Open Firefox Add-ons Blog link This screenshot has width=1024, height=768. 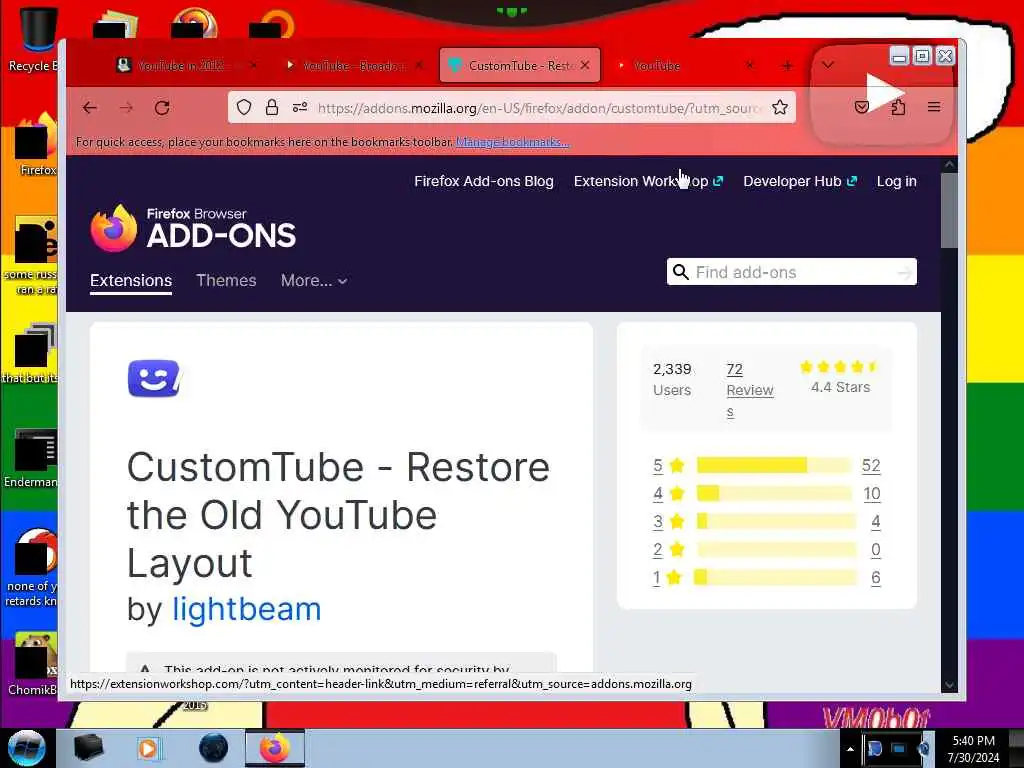pos(484,182)
